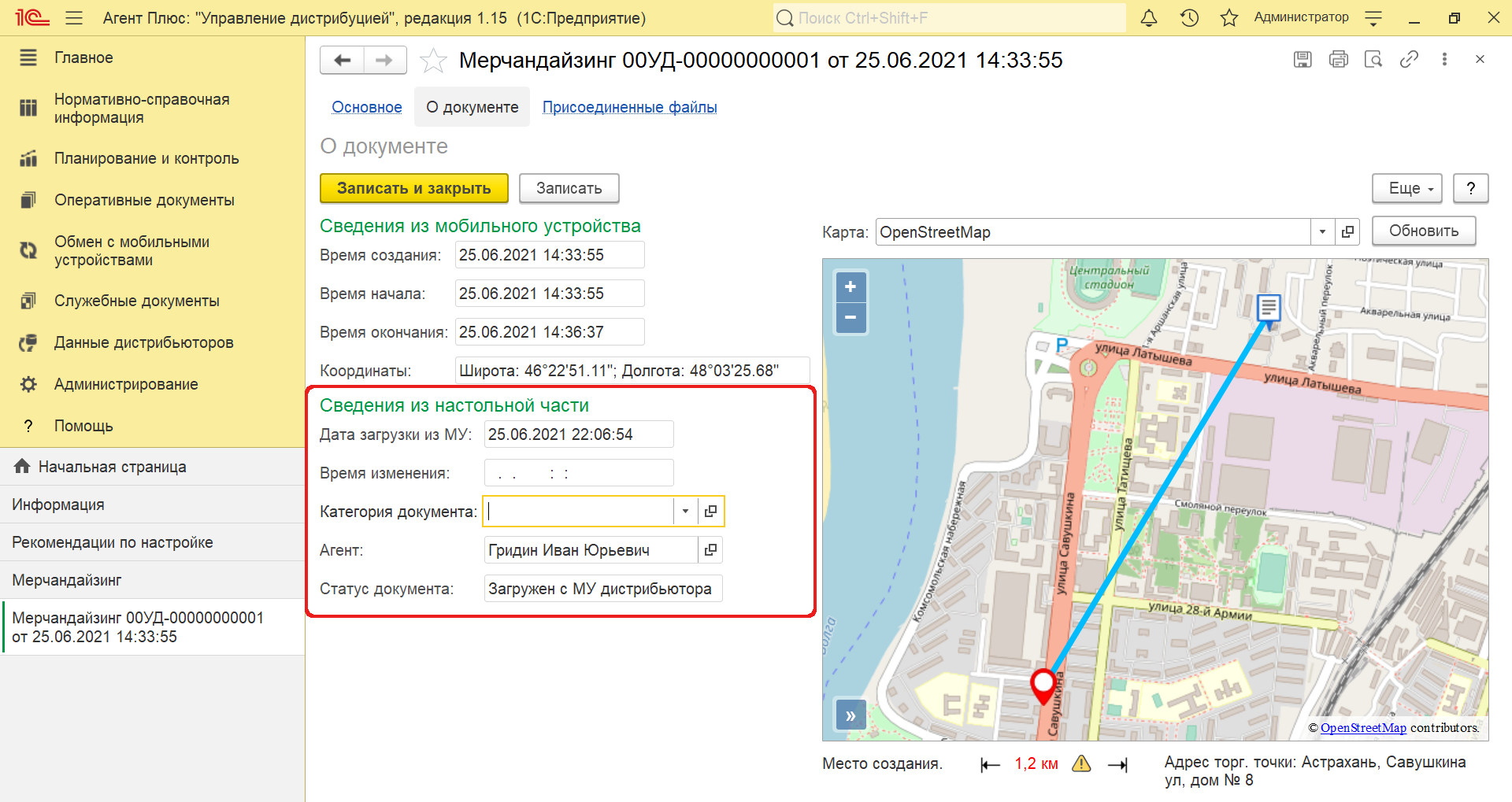Click Дата загрузки из МУ field
The height and width of the screenshot is (802, 1512).
(579, 434)
